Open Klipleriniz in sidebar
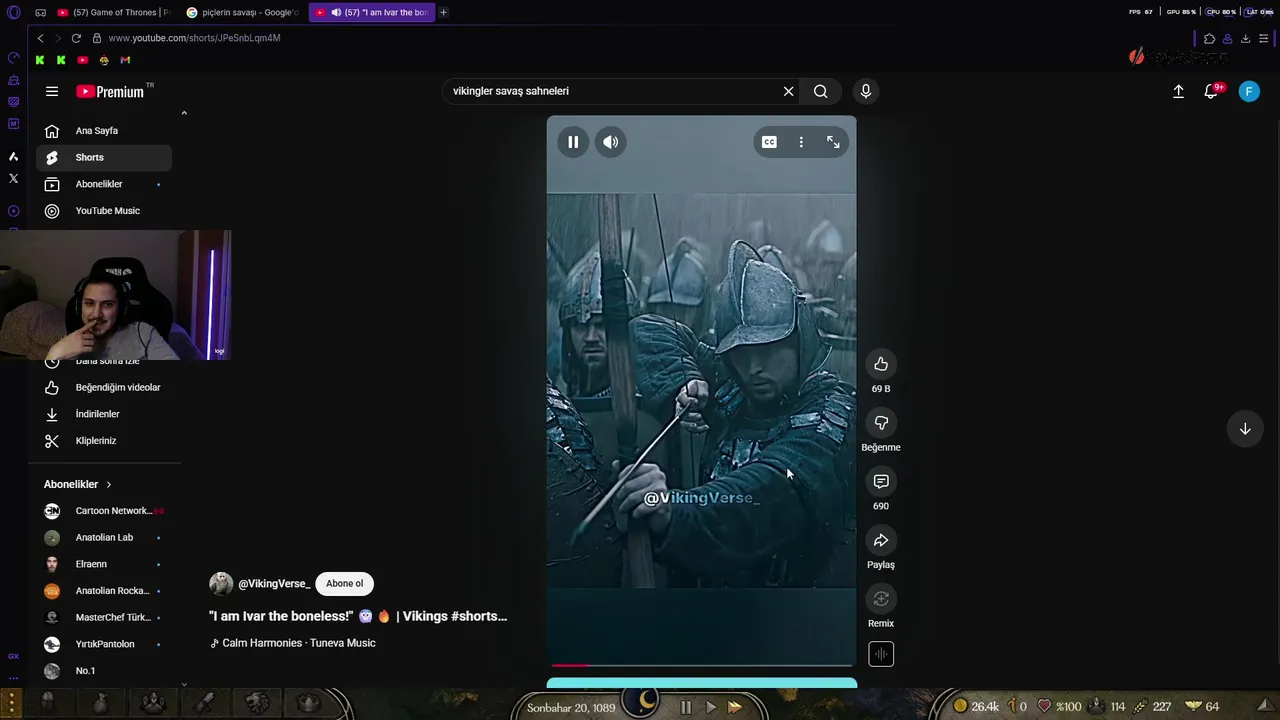Screen dimensions: 1280x720 (x=104, y=441)
